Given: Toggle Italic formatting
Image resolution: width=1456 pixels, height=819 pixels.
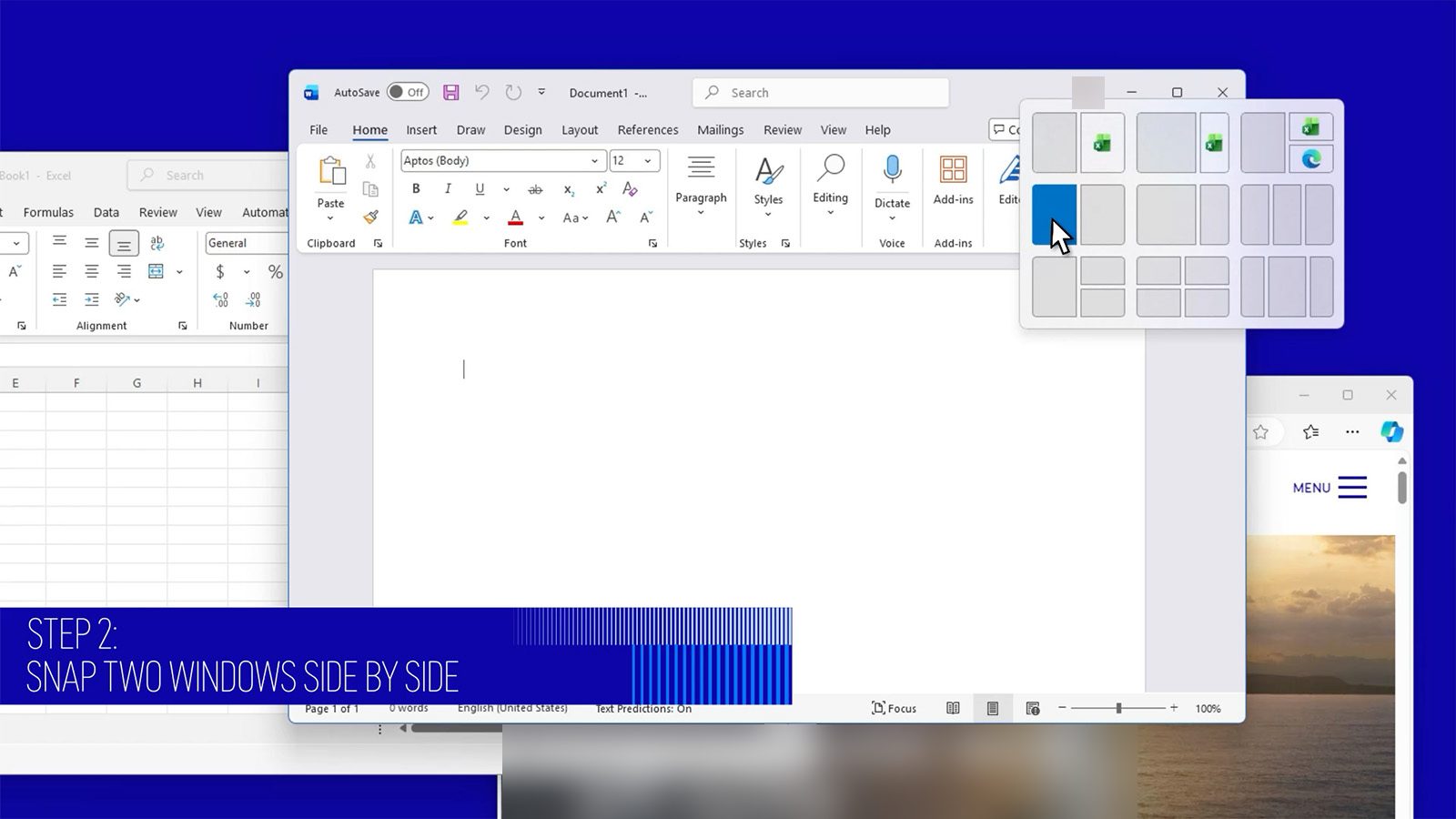Looking at the screenshot, I should point(448,188).
